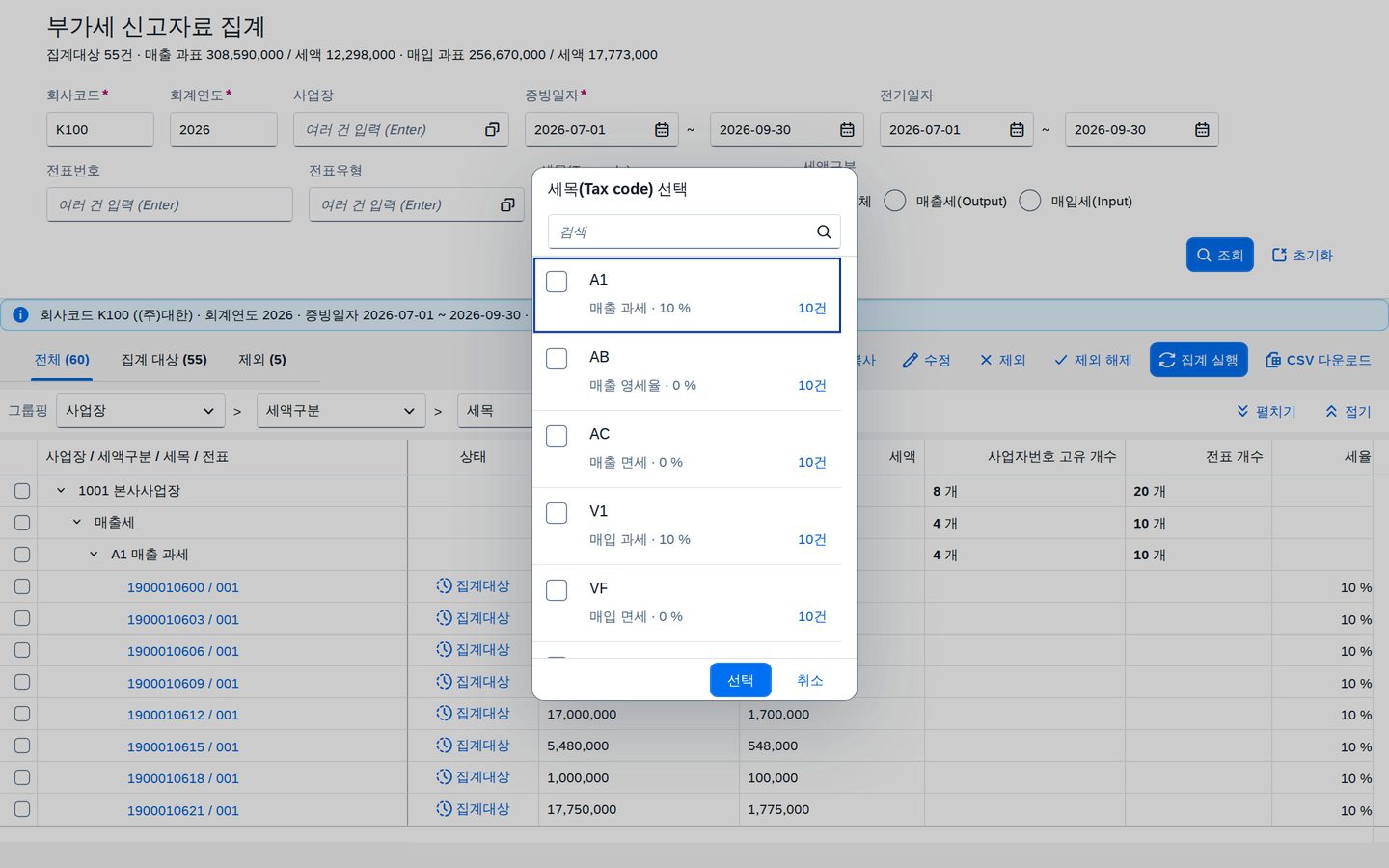
Task: Check the AC tax code checkbox
Action: (x=557, y=436)
